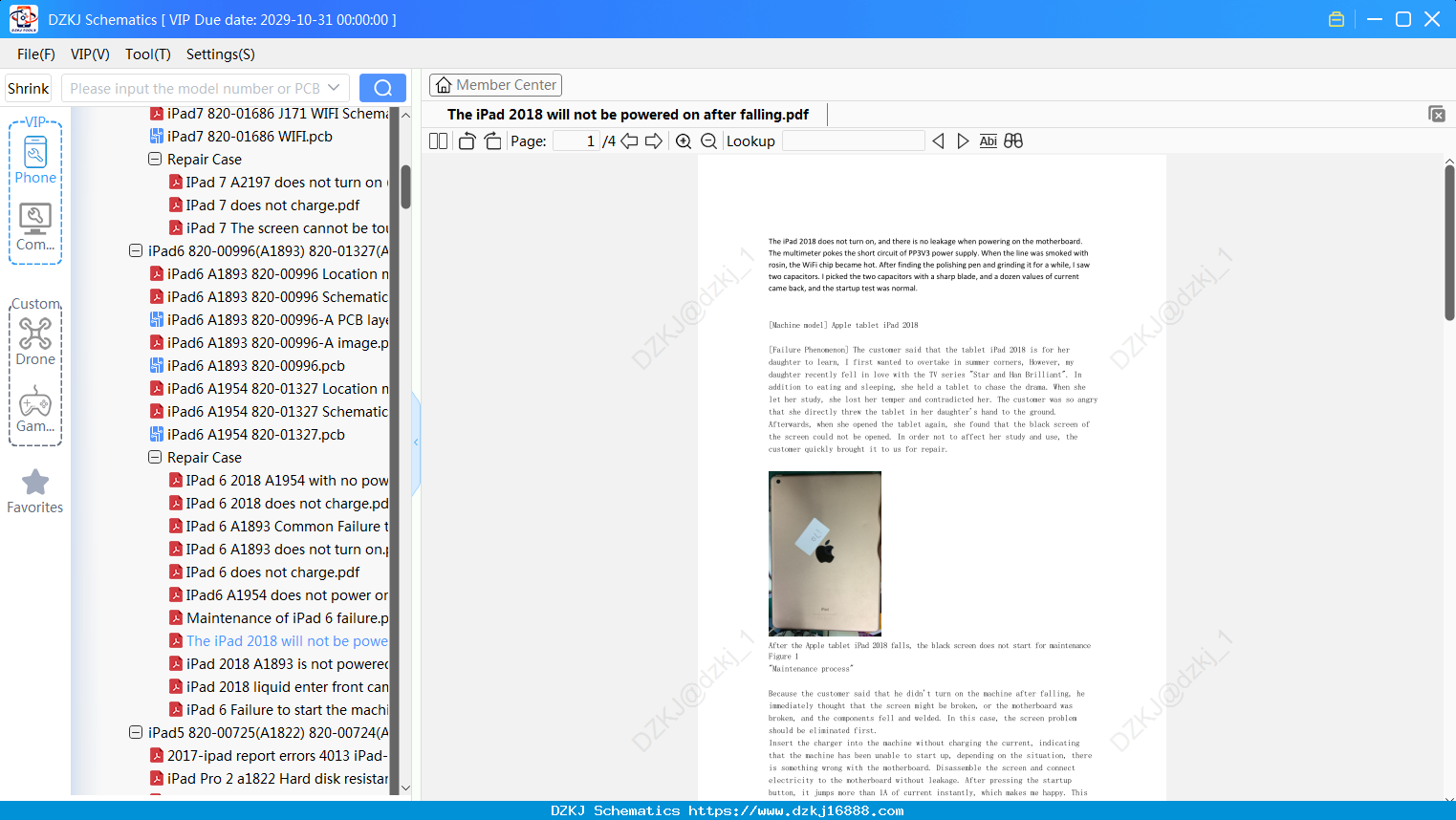Click the DZKJ app logo
The image size is (1456, 820).
tap(24, 19)
